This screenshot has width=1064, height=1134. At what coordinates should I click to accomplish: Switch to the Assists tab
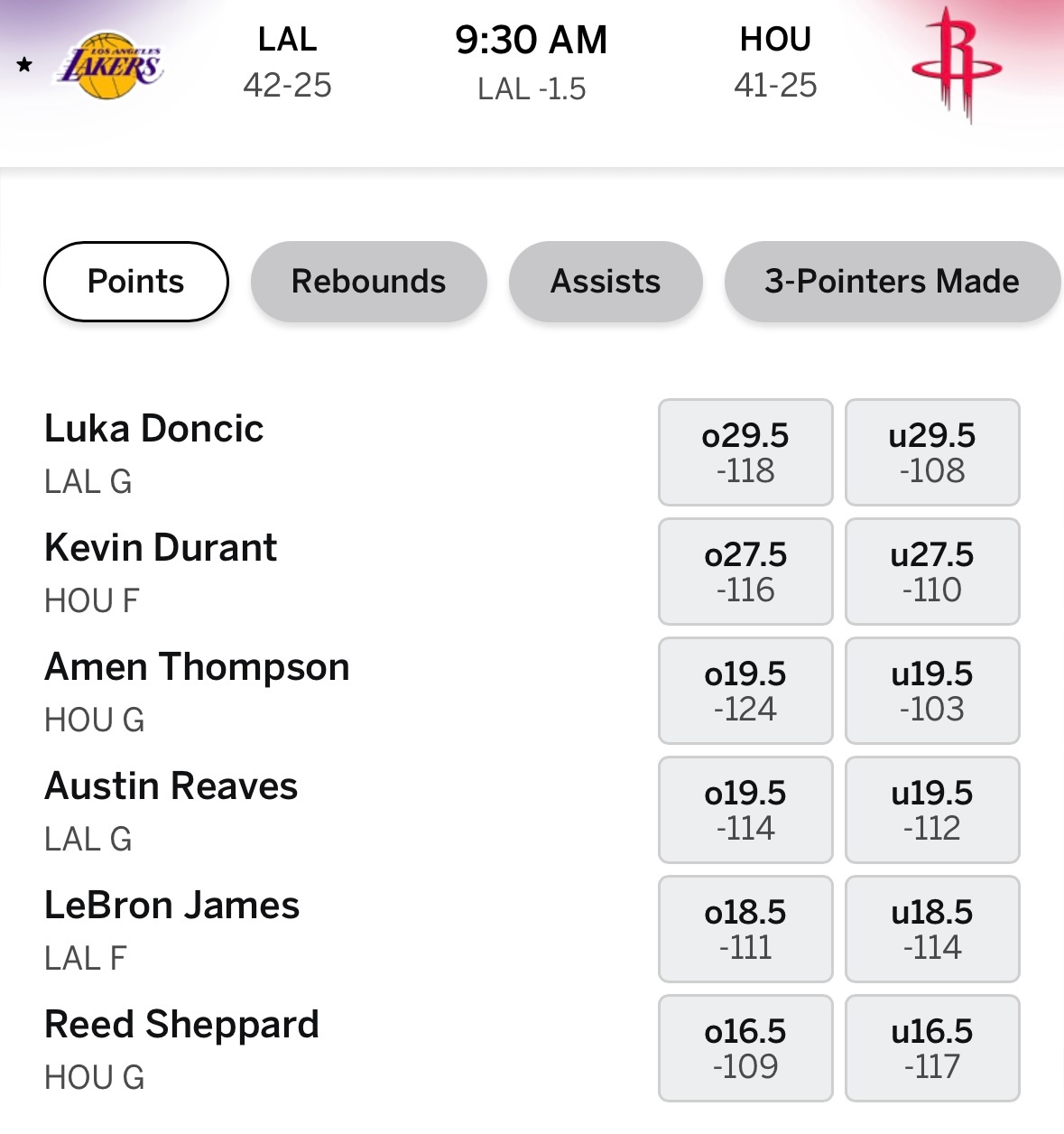point(606,282)
